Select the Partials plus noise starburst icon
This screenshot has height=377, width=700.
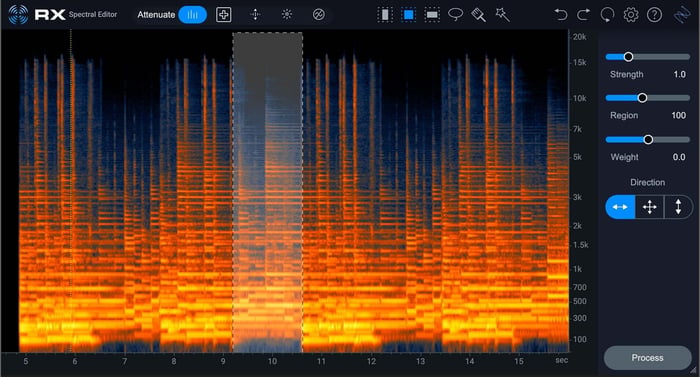(287, 15)
